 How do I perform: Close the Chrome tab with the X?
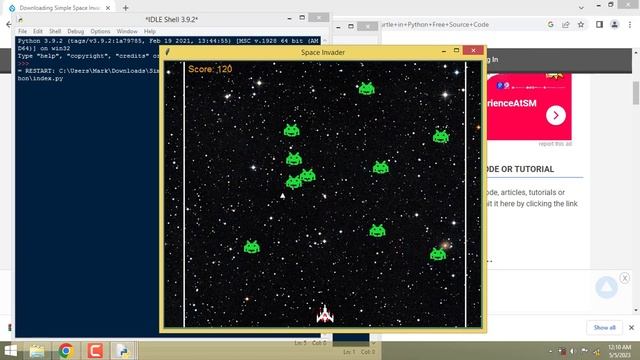[x=108, y=8]
